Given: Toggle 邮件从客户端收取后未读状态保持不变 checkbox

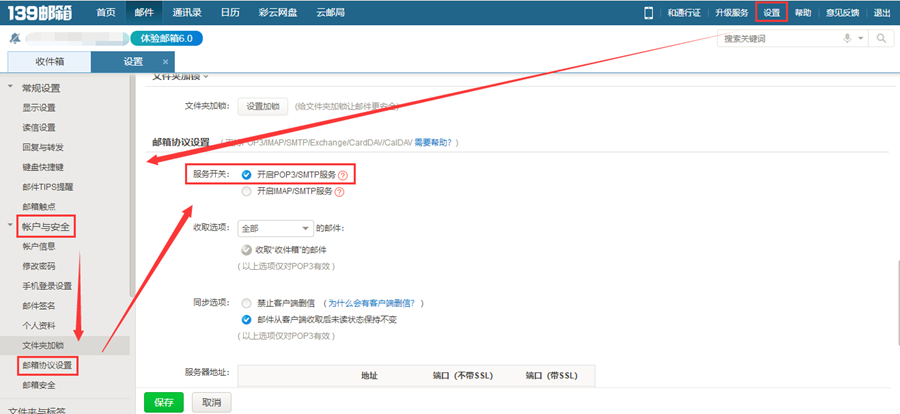Looking at the screenshot, I should [x=247, y=320].
